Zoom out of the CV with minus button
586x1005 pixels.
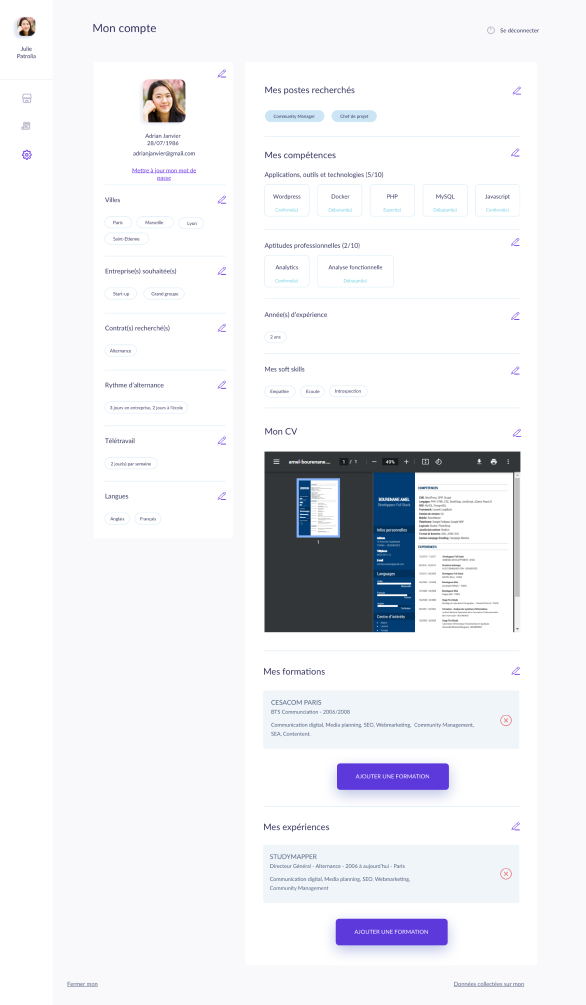[x=374, y=461]
